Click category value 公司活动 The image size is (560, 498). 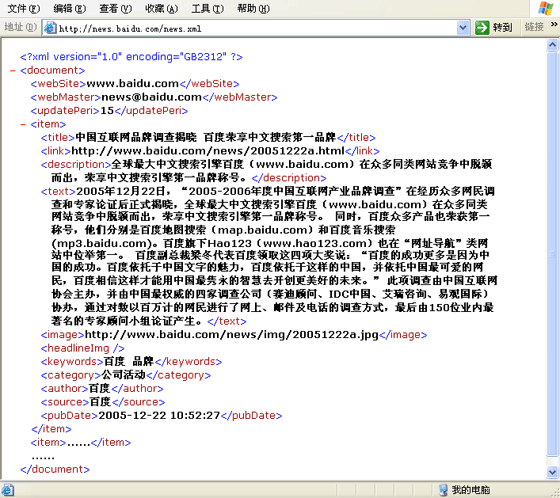tap(124, 375)
